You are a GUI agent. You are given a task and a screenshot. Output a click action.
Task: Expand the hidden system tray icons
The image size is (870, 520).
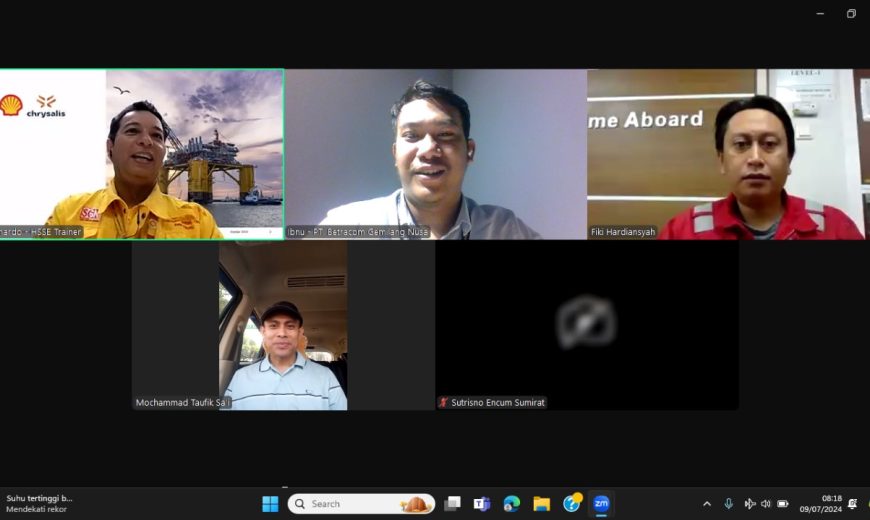point(707,504)
